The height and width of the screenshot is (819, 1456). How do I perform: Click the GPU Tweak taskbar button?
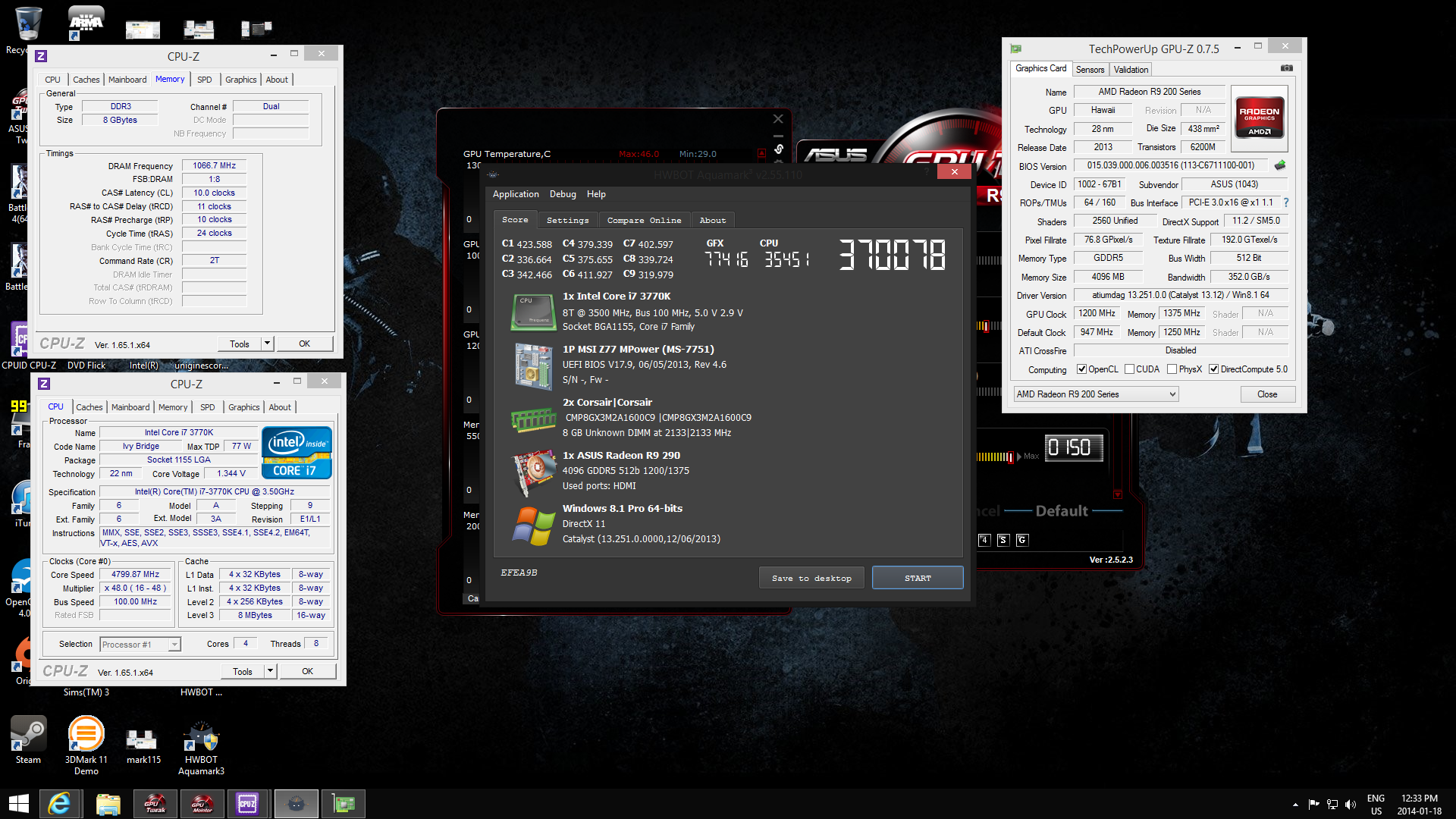pos(155,804)
